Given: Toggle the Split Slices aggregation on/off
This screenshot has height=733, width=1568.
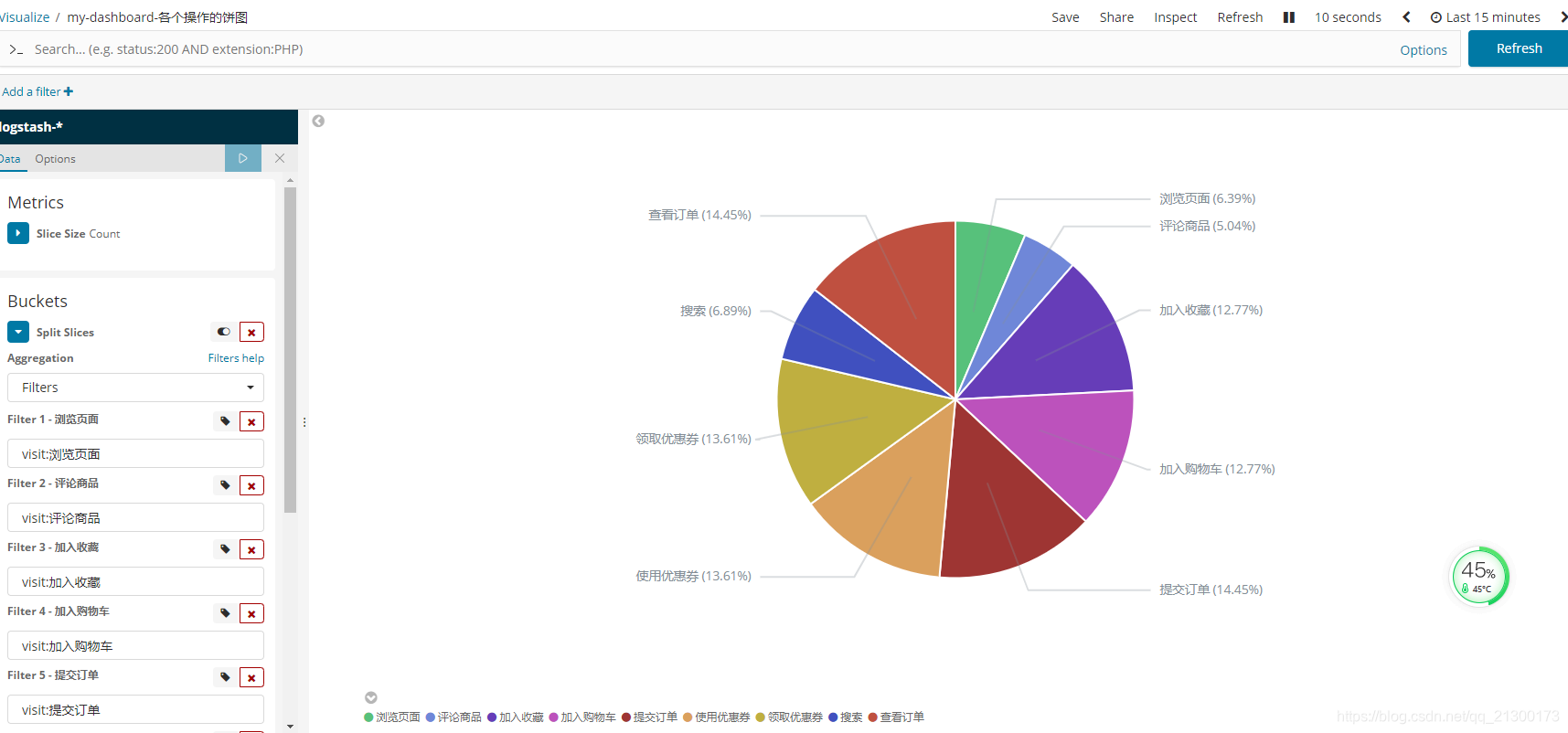Looking at the screenshot, I should (224, 332).
